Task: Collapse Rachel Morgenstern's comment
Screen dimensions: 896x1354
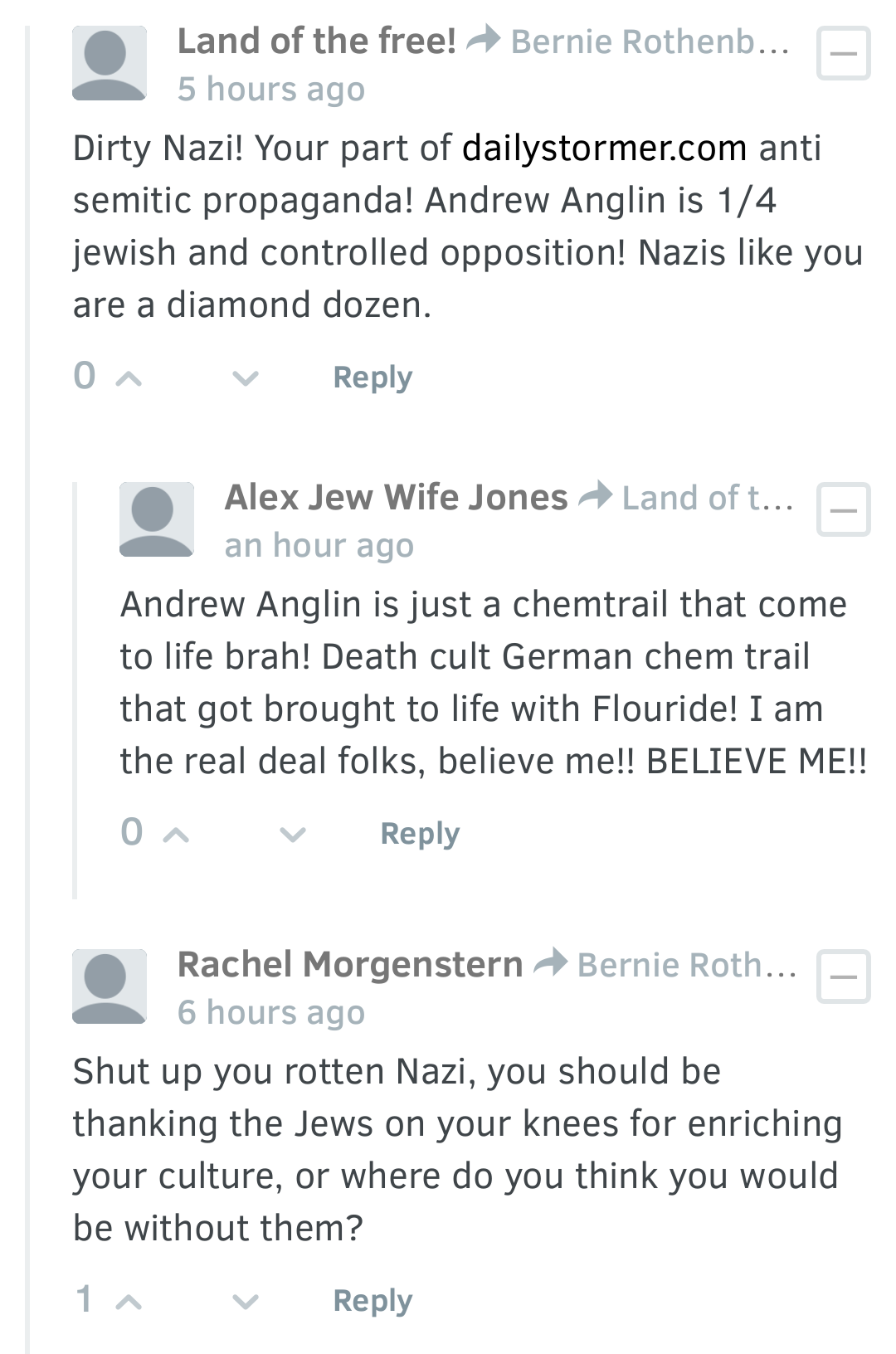Action: click(844, 977)
